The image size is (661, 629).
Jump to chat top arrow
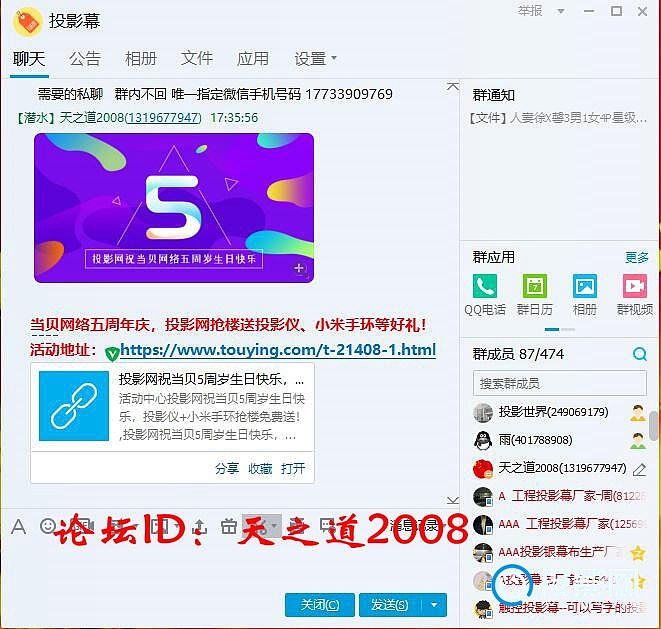[453, 87]
